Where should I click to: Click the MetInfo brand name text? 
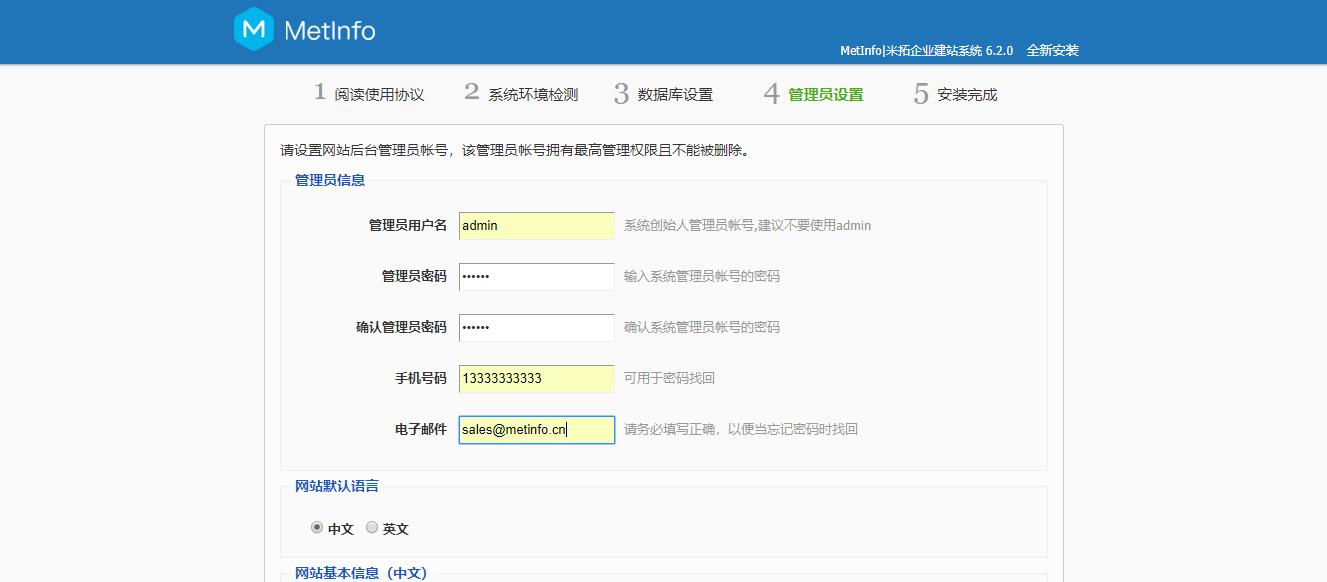(330, 31)
